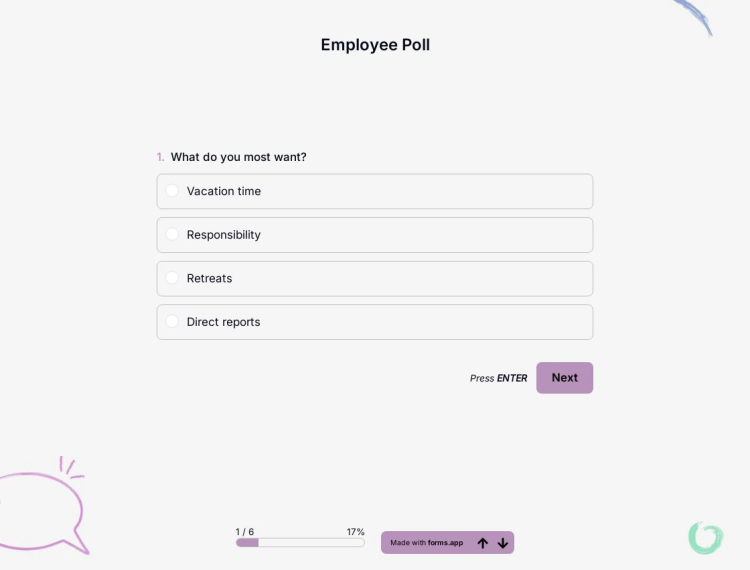
Task: Go to next question with down arrow
Action: [503, 543]
